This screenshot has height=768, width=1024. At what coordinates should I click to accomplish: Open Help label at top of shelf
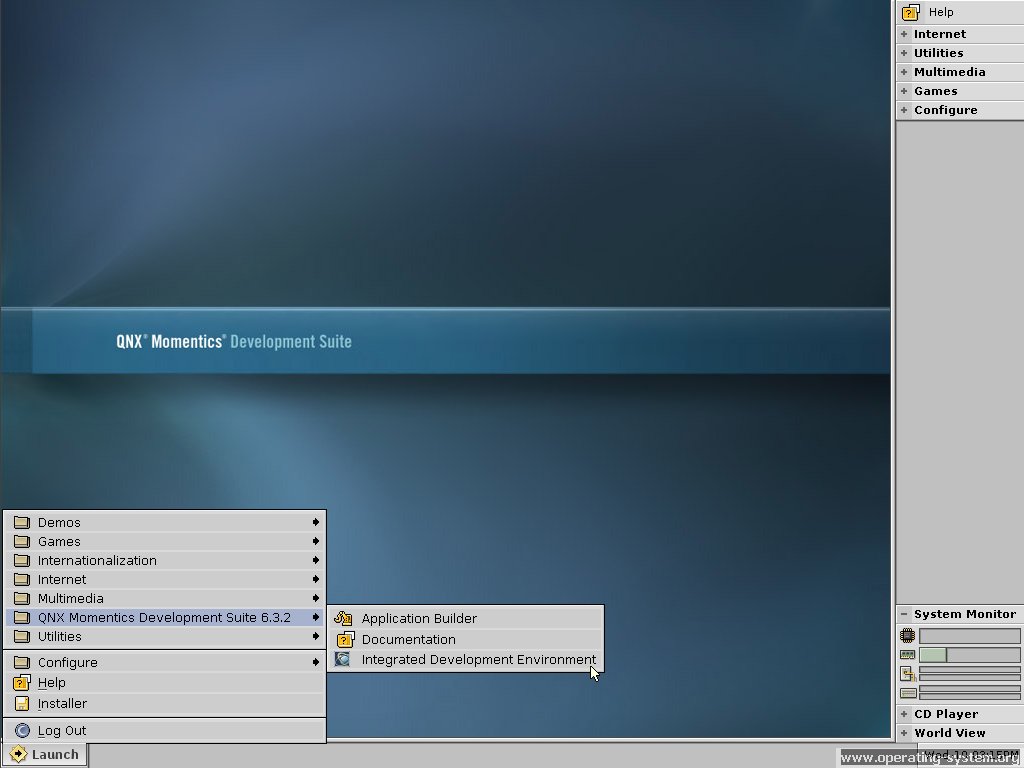(941, 12)
